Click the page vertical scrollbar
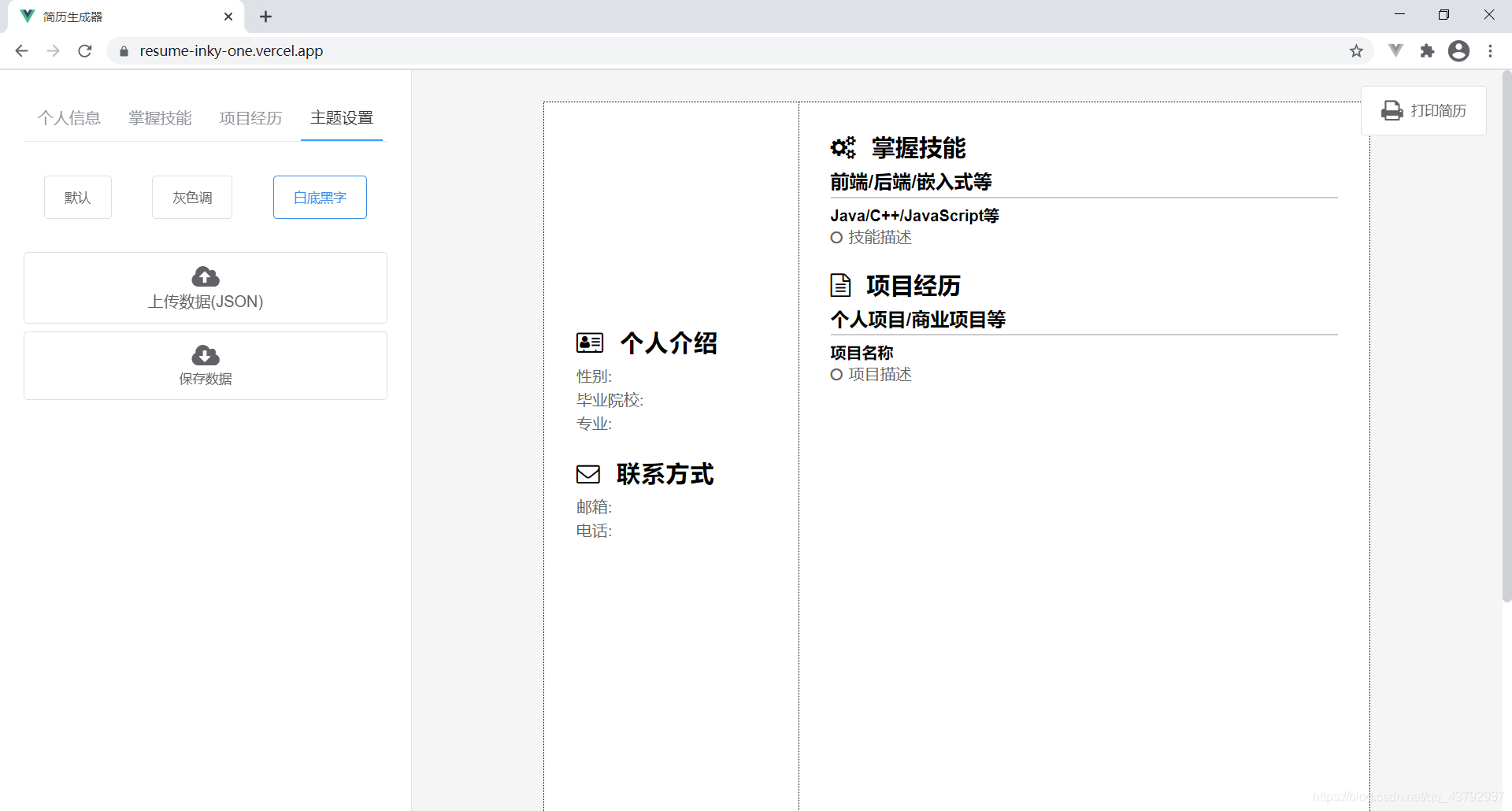The height and width of the screenshot is (811, 1512). coord(1506,336)
